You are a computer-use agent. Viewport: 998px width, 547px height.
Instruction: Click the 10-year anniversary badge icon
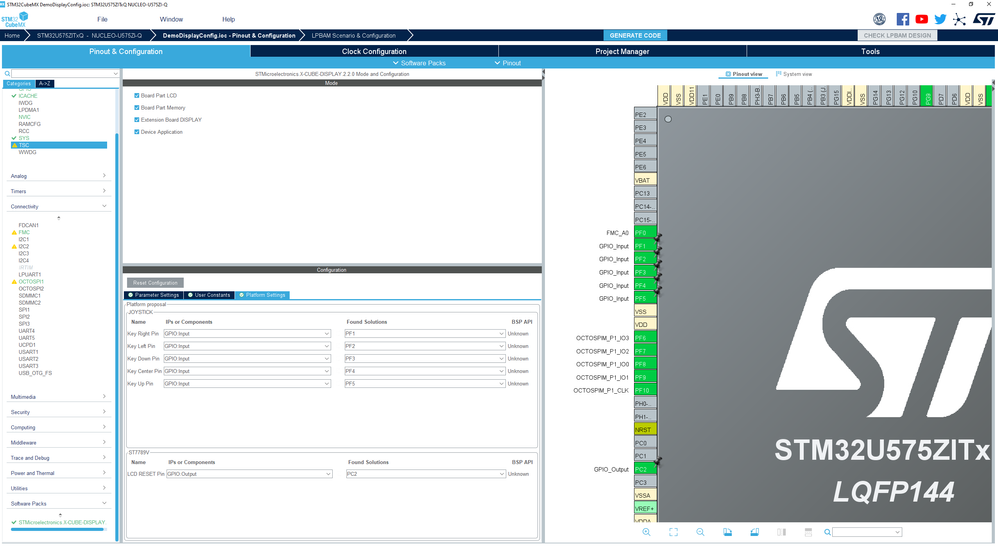point(880,19)
